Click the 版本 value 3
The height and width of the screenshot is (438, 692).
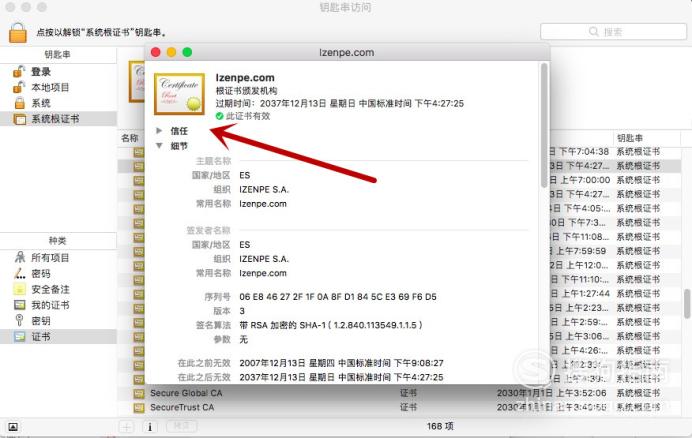(242, 311)
